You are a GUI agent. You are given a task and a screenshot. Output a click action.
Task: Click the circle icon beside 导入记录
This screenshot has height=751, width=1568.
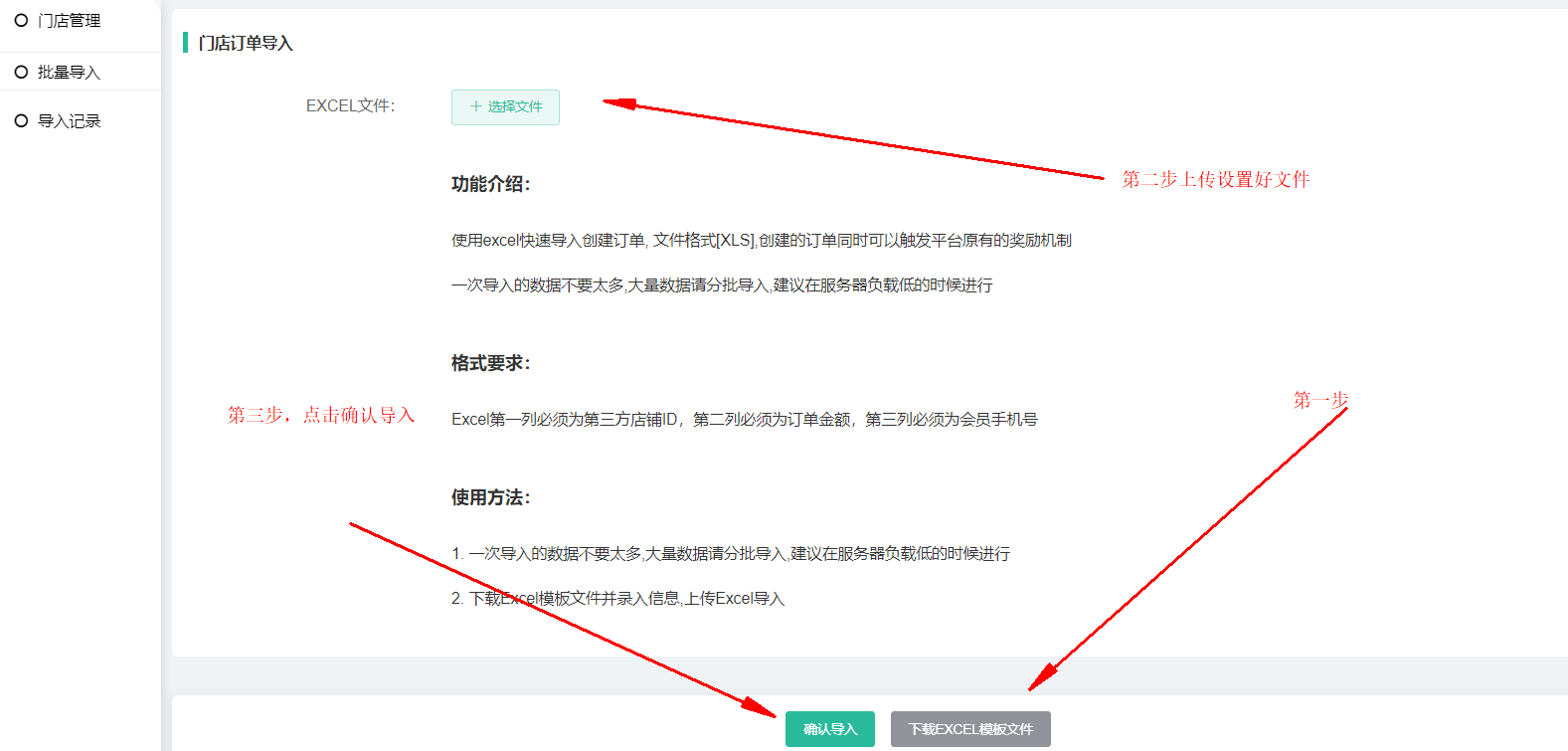pyautogui.click(x=21, y=121)
